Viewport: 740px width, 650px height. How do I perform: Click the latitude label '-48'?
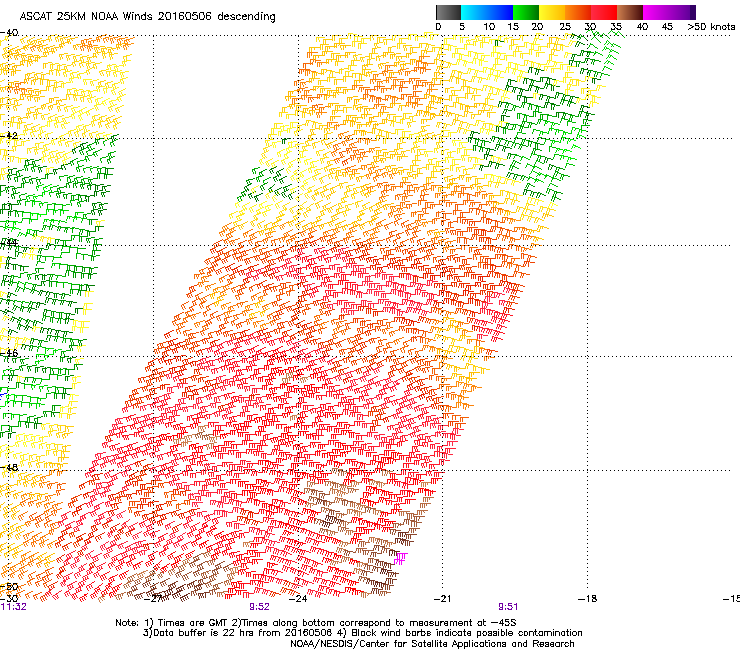[x=9, y=467]
